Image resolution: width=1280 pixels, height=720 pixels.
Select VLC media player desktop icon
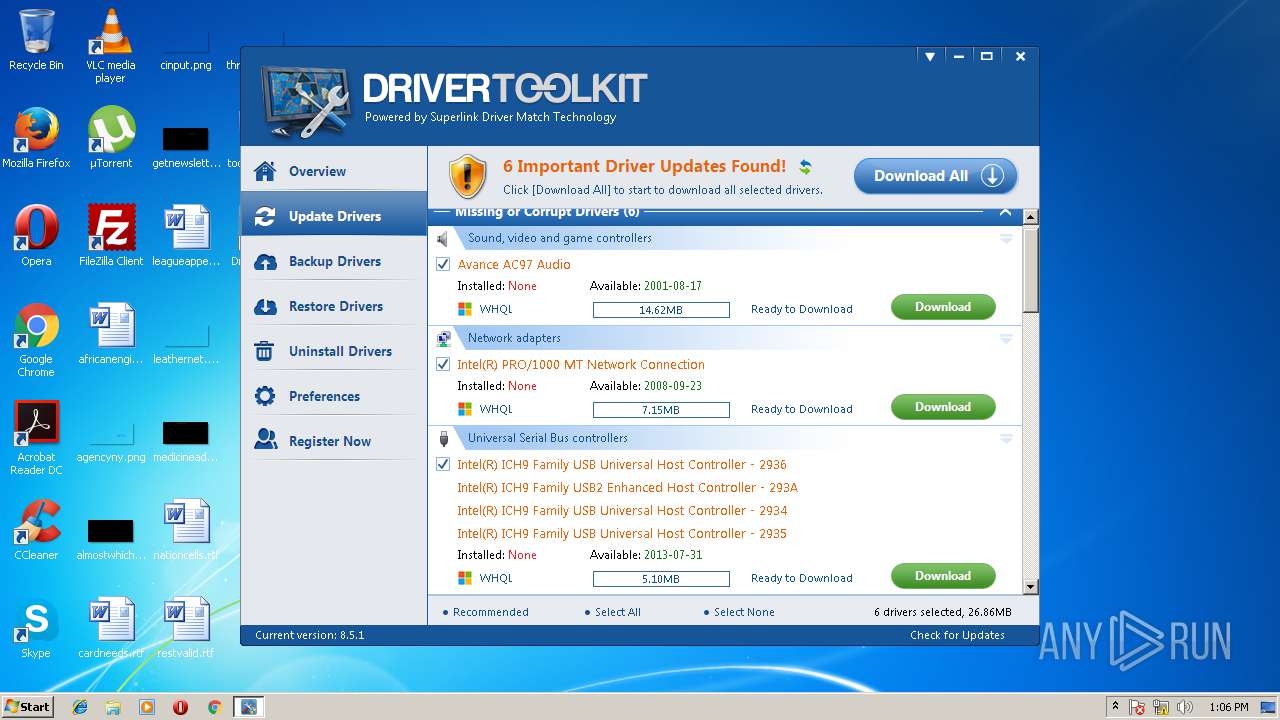(x=110, y=46)
